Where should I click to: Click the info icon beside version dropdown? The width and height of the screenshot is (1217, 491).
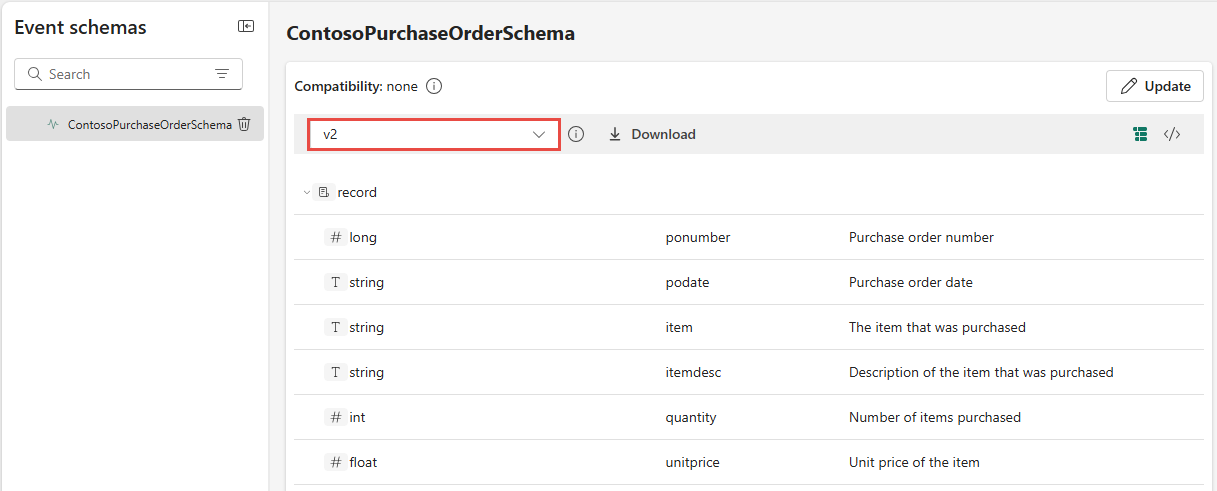[x=576, y=134]
